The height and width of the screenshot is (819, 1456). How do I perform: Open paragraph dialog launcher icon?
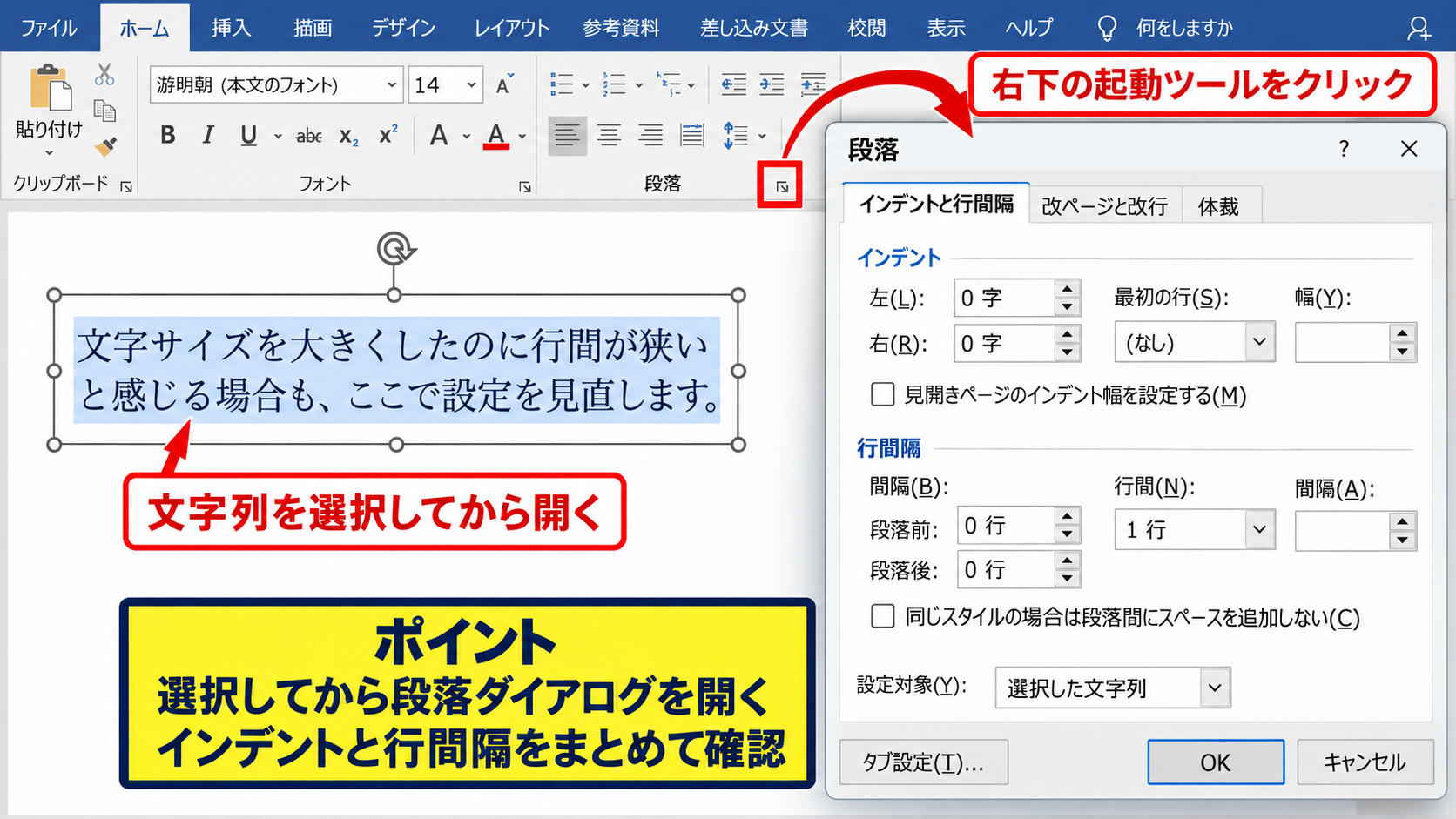click(x=781, y=186)
